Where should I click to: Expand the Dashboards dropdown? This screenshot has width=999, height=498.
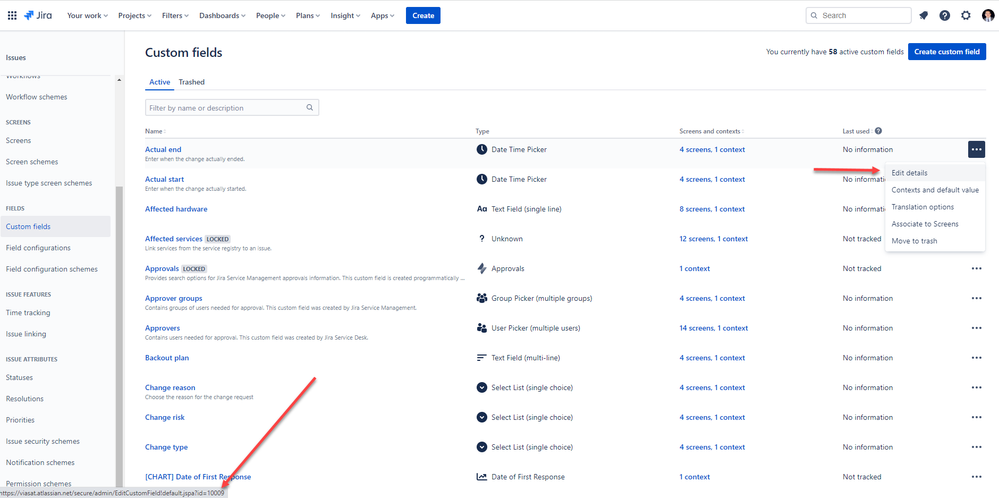(222, 15)
